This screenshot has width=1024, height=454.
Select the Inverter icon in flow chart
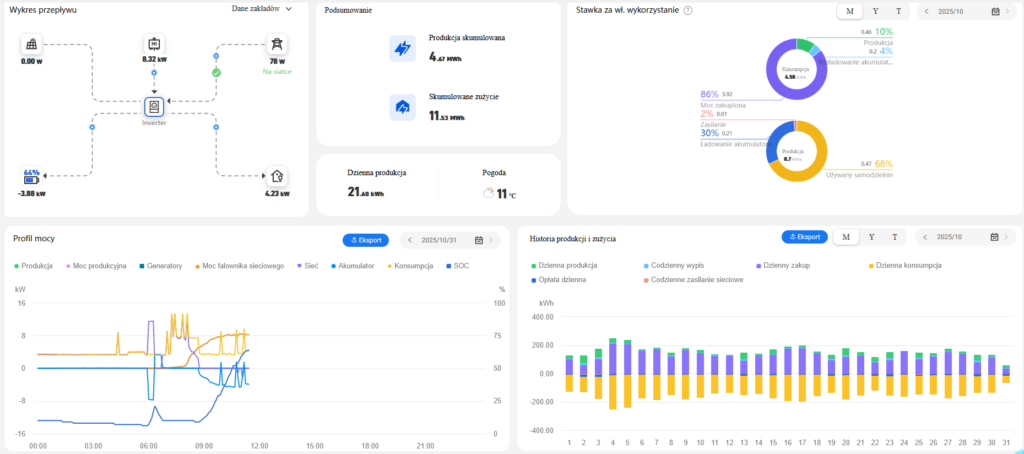click(x=154, y=105)
